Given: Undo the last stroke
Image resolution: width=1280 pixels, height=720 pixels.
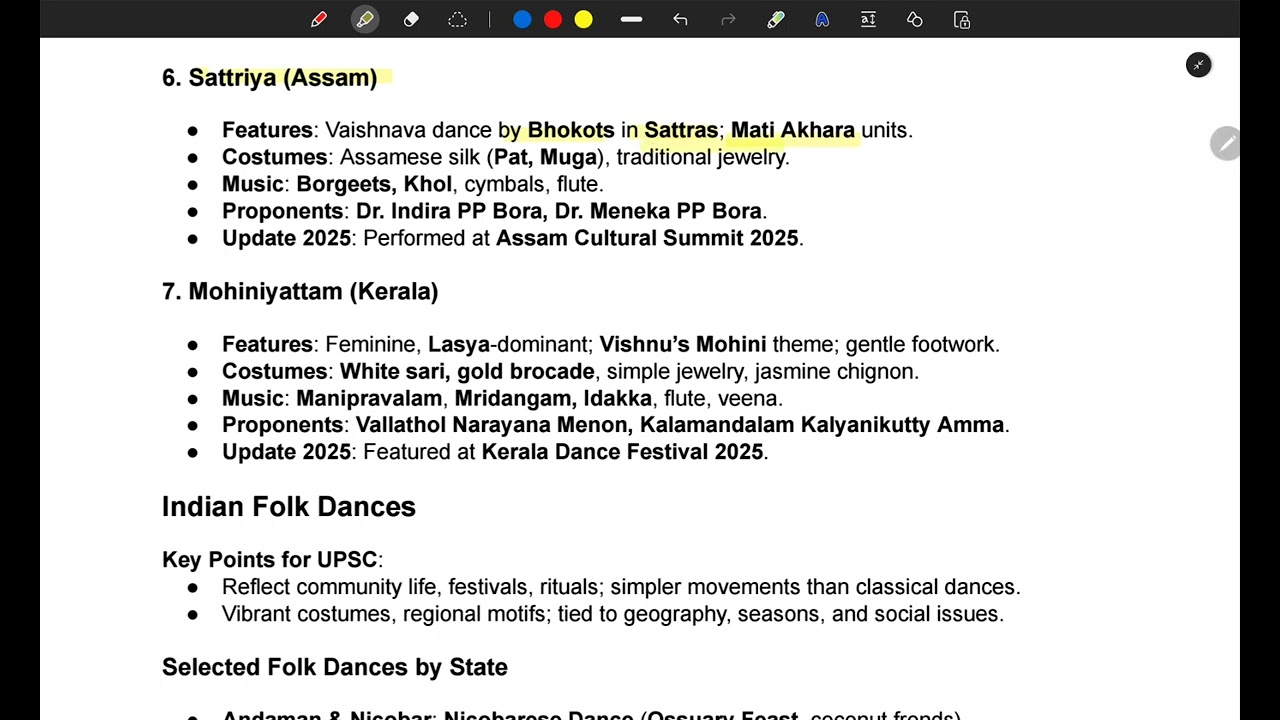Looking at the screenshot, I should tap(681, 20).
